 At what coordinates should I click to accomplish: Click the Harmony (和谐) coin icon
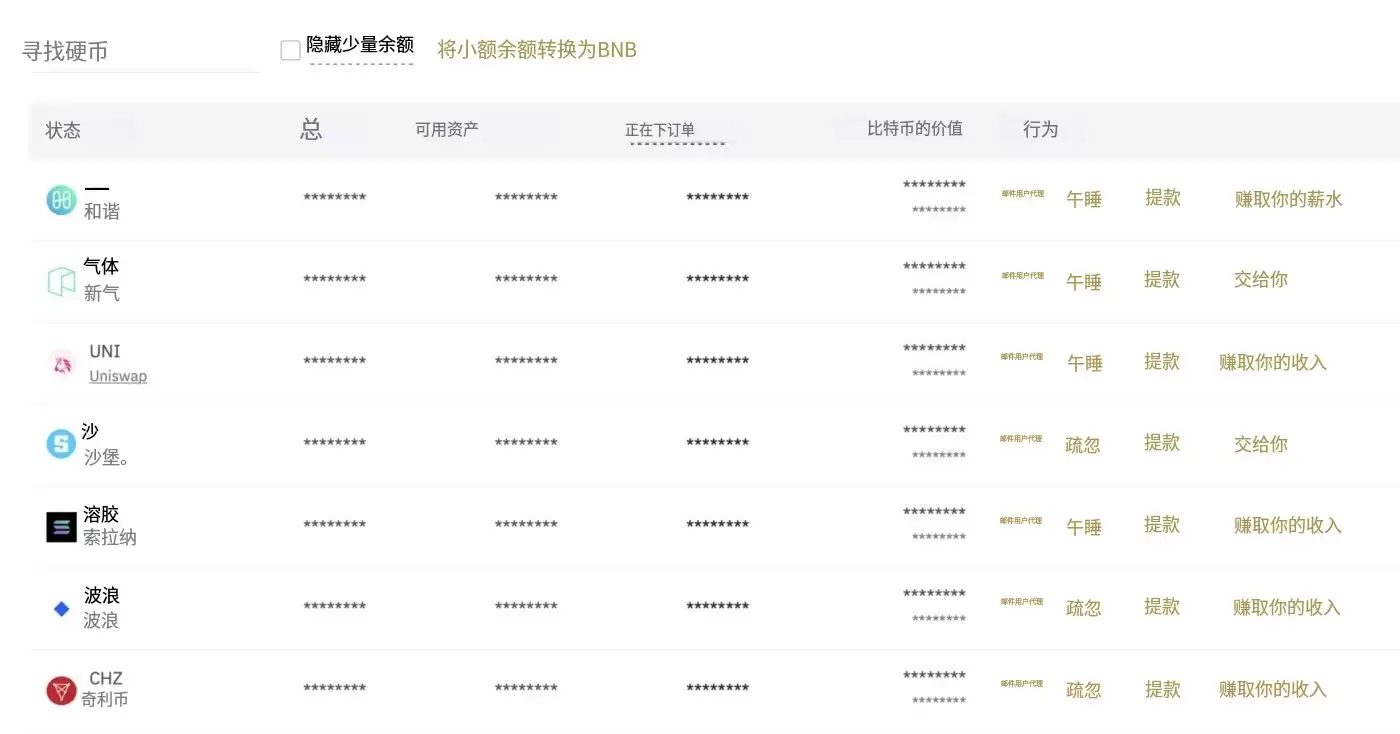(61, 200)
